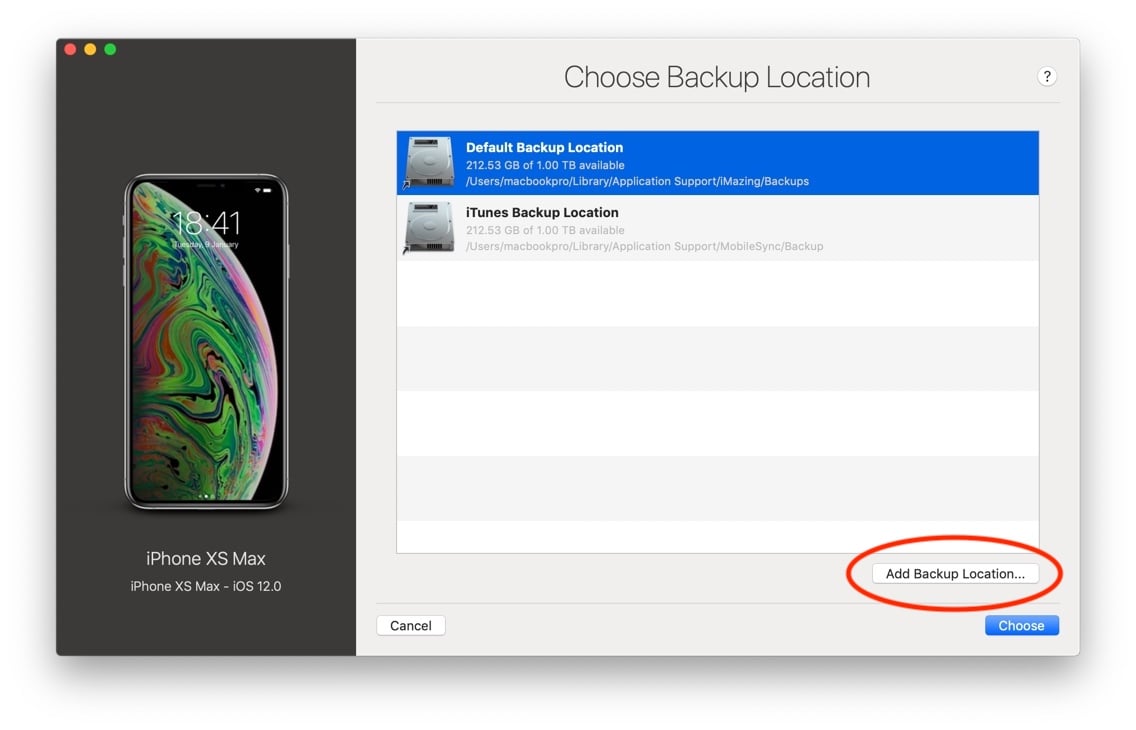
Task: Close the window with the red button
Action: 70,49
